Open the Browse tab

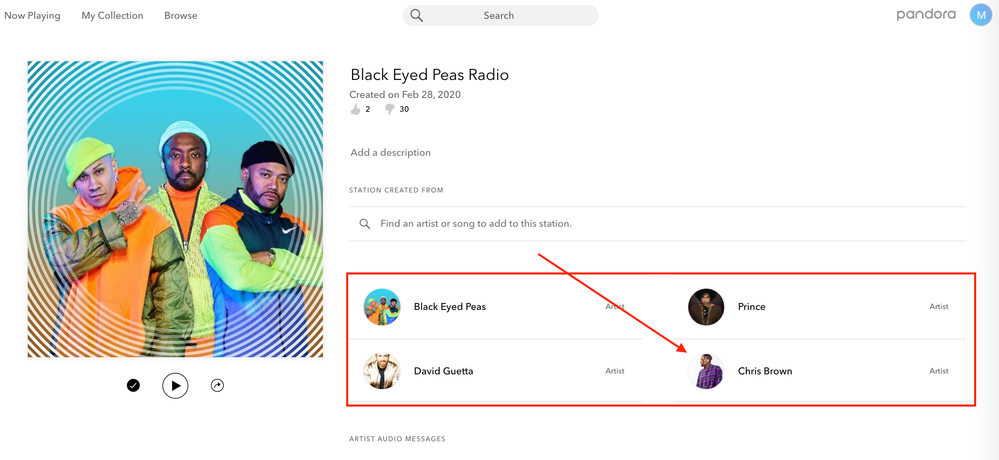click(x=181, y=16)
